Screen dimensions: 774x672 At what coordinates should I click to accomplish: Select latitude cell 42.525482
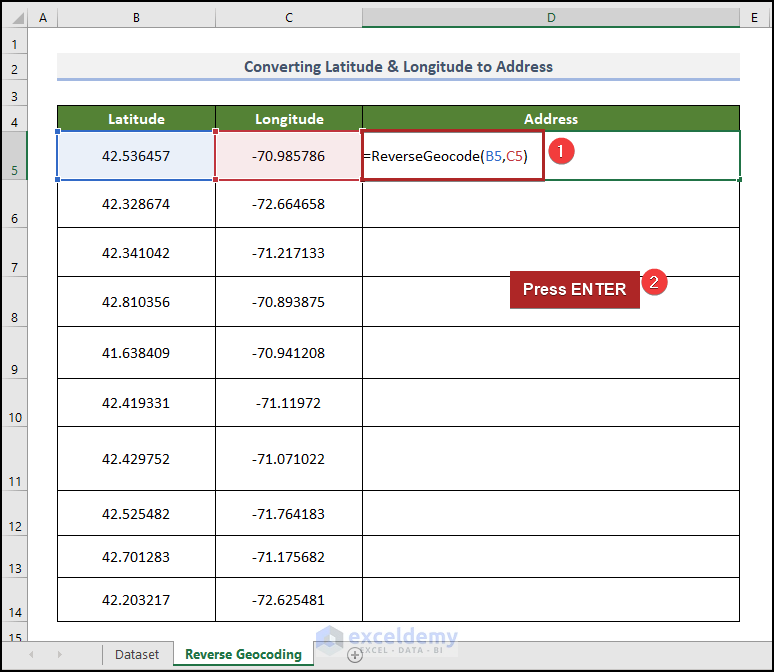136,513
